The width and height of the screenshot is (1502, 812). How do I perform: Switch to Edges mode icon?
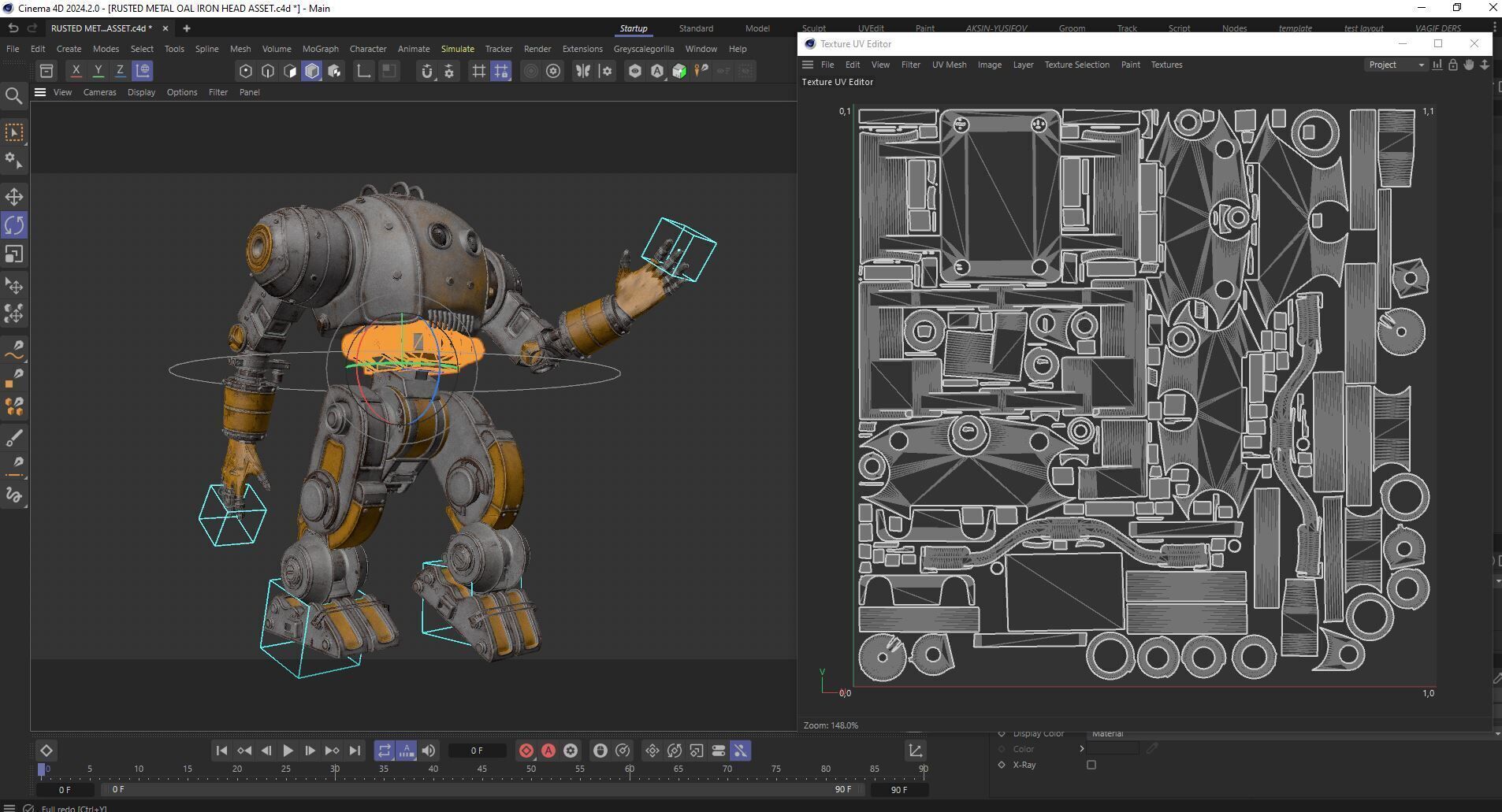[x=268, y=71]
